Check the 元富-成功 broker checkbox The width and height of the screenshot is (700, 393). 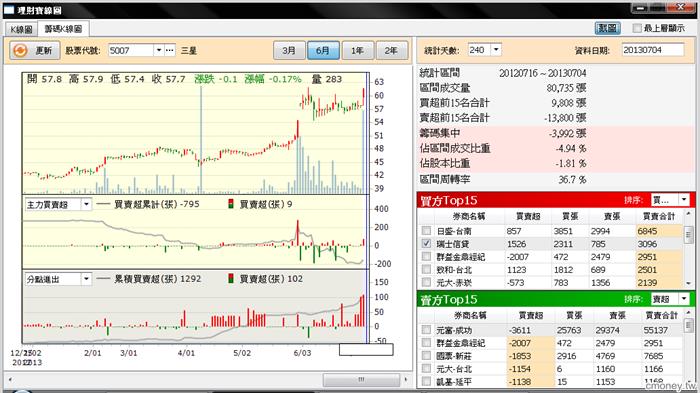[426, 330]
